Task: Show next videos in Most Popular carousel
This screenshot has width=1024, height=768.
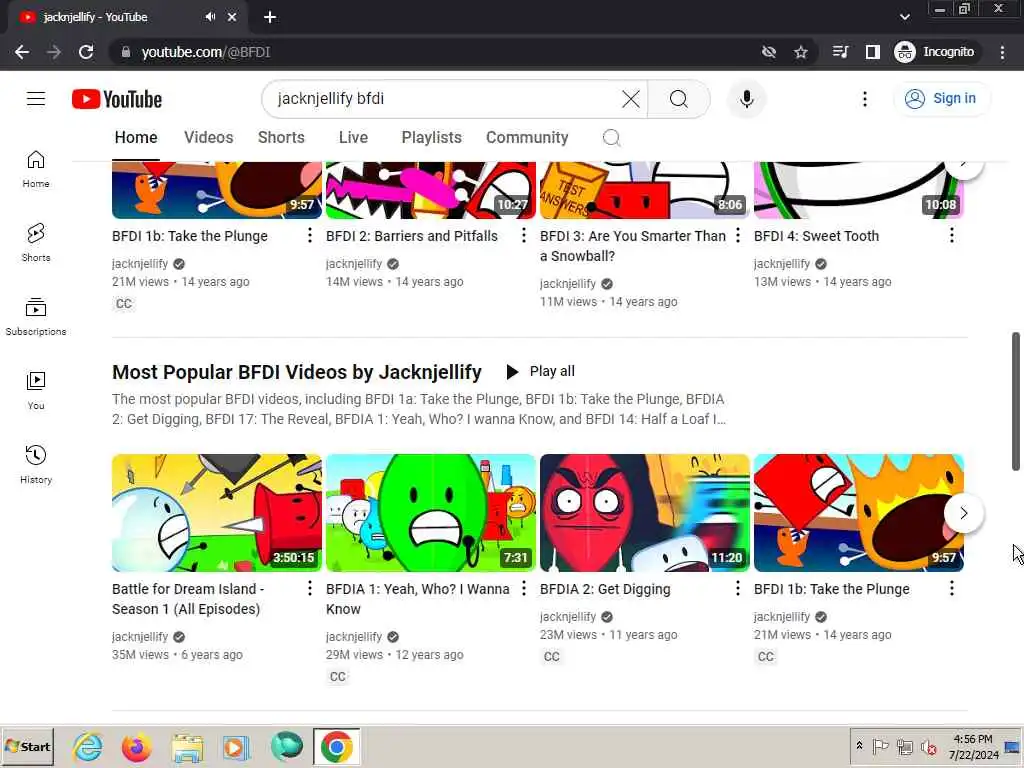Action: coord(964,513)
